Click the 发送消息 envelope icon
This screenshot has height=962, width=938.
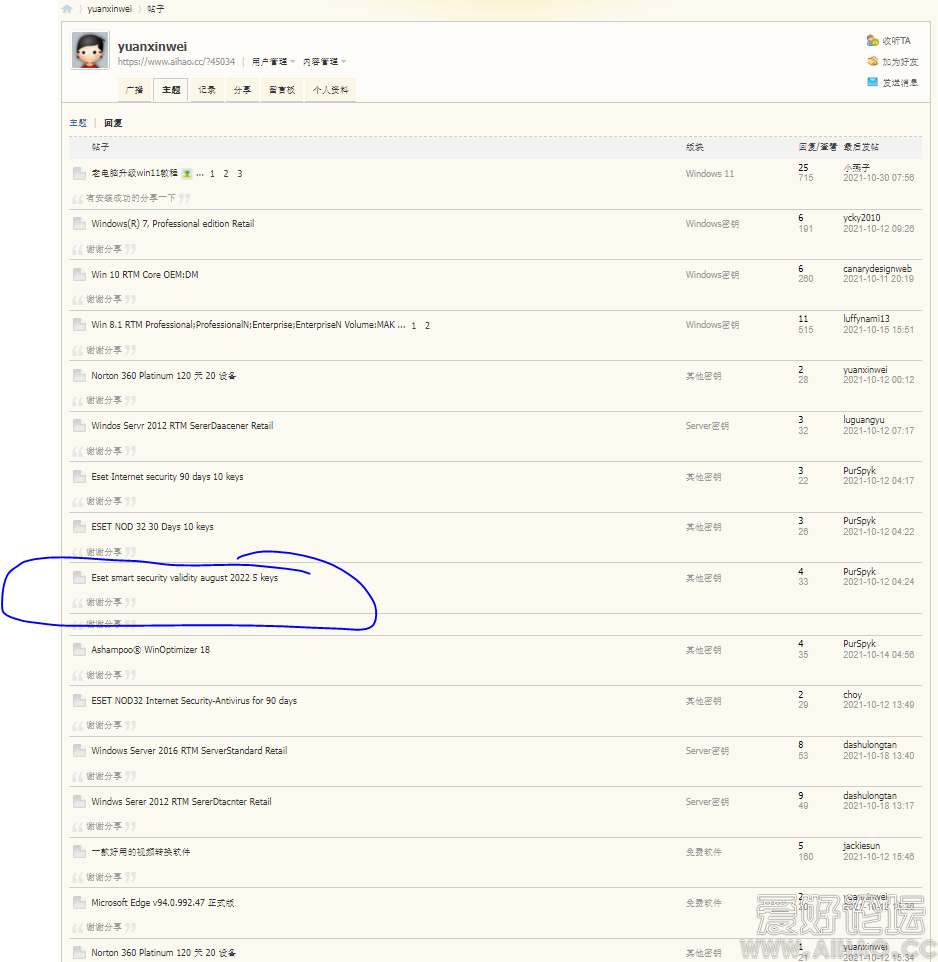click(x=873, y=83)
